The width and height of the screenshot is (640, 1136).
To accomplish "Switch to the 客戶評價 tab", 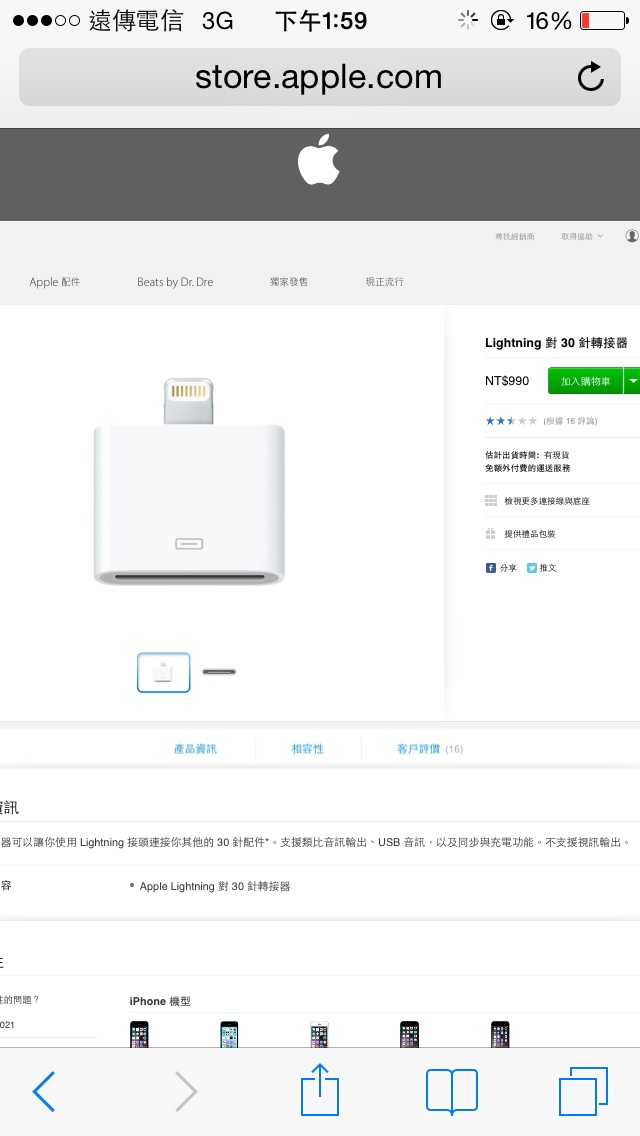I will pos(430,748).
